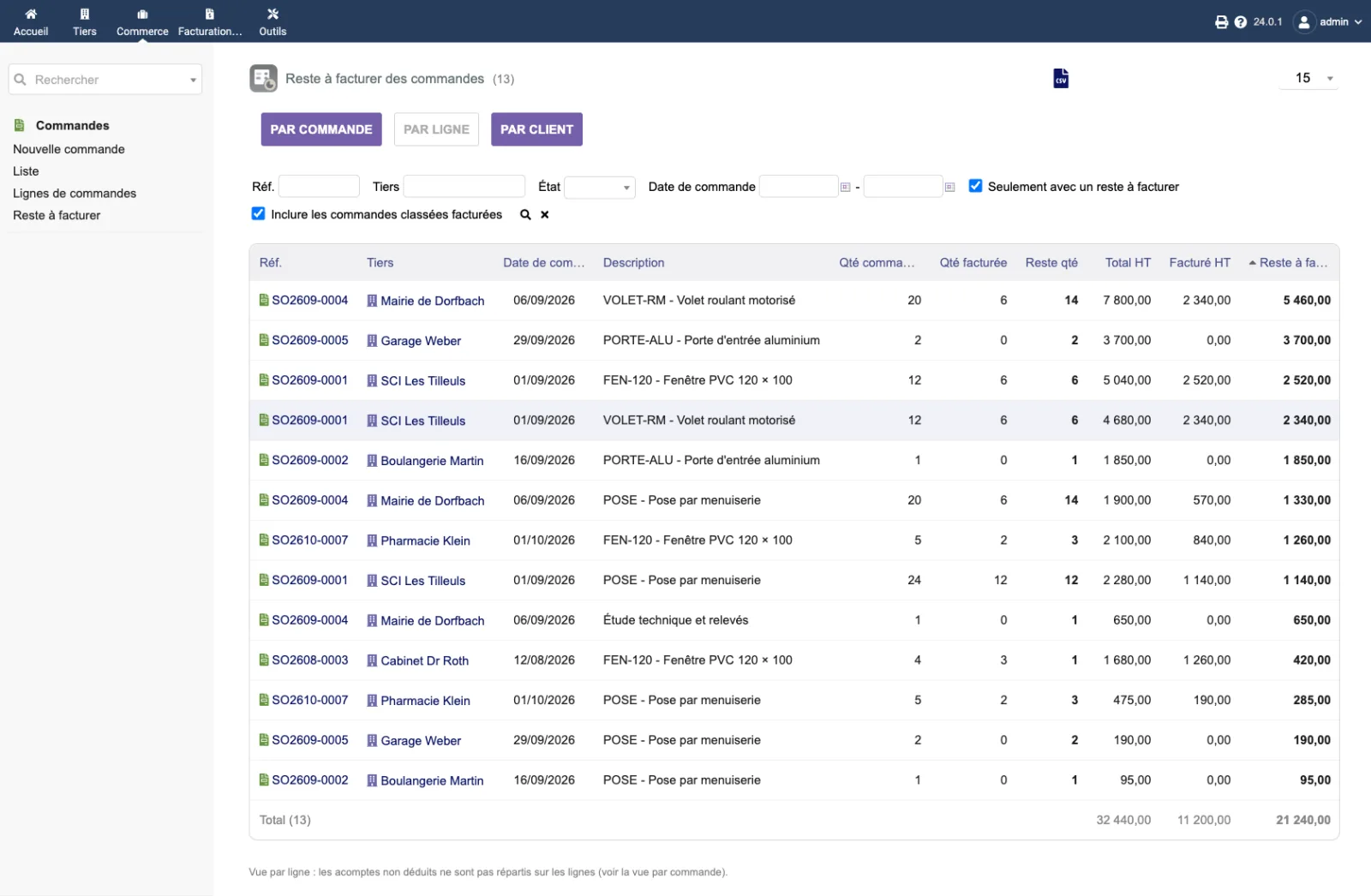
Task: Open the Tiers top menu
Action: point(85,21)
